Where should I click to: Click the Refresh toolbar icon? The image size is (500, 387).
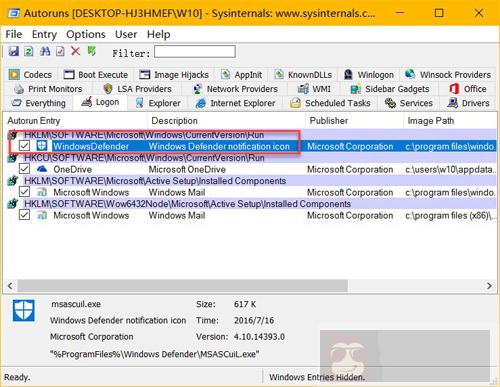29,51
